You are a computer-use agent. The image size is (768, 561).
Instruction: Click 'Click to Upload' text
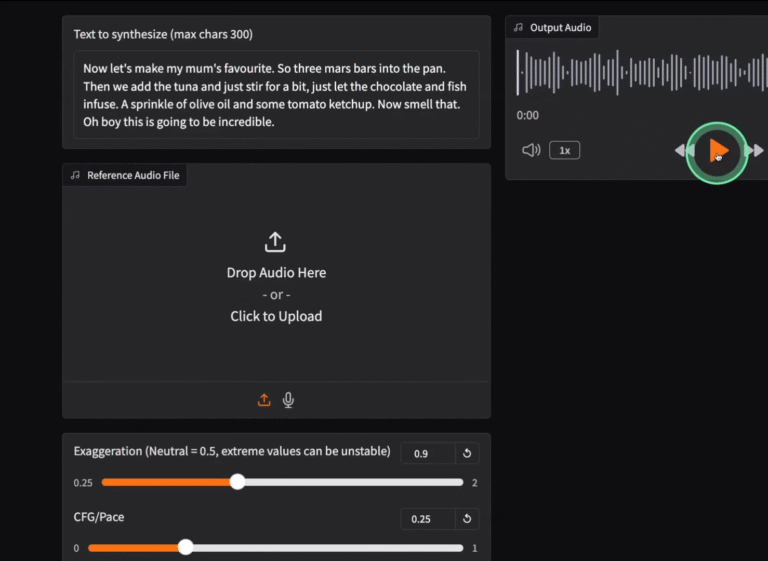click(x=276, y=317)
